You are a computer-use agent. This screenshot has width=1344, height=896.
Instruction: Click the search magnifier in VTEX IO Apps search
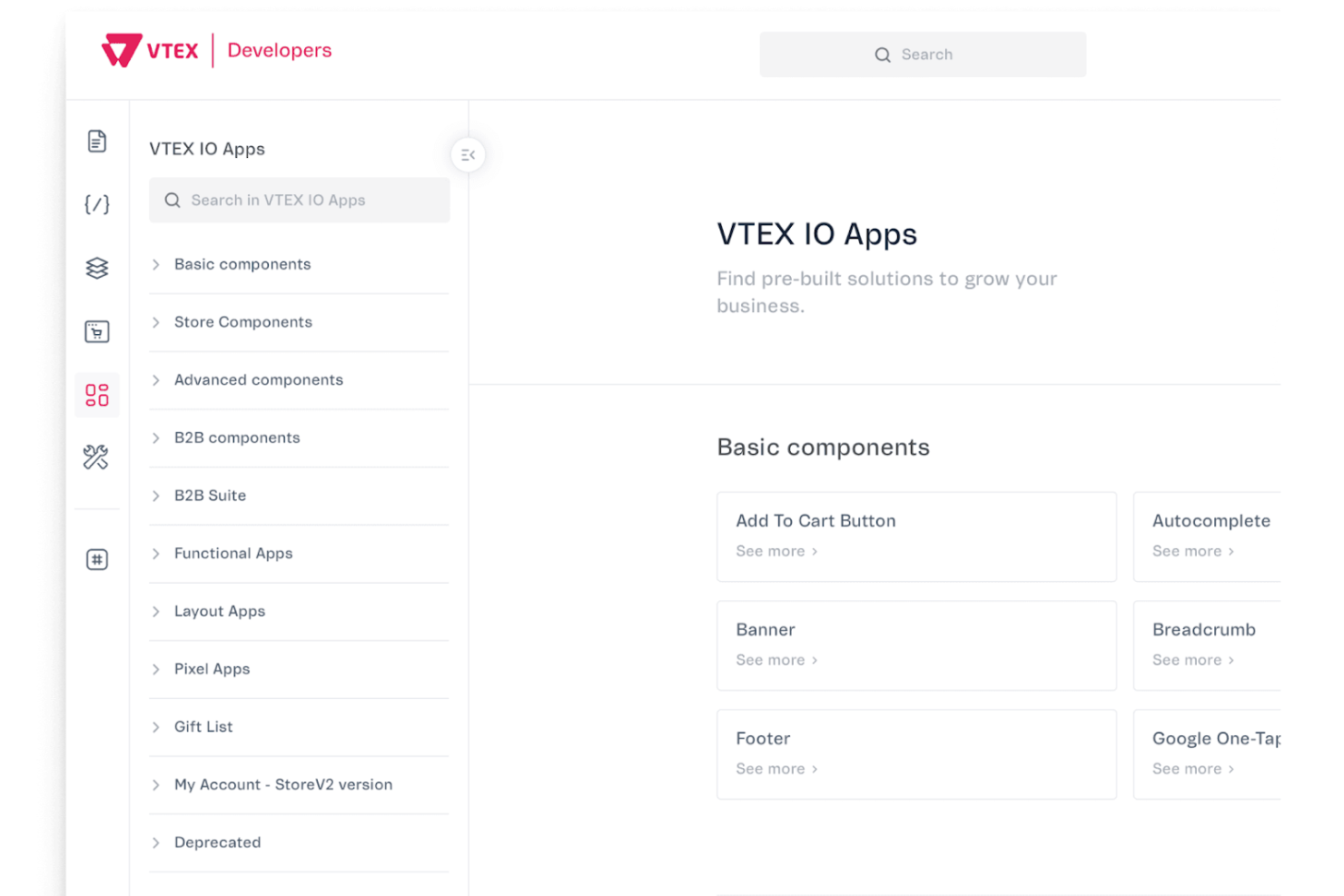pos(173,200)
